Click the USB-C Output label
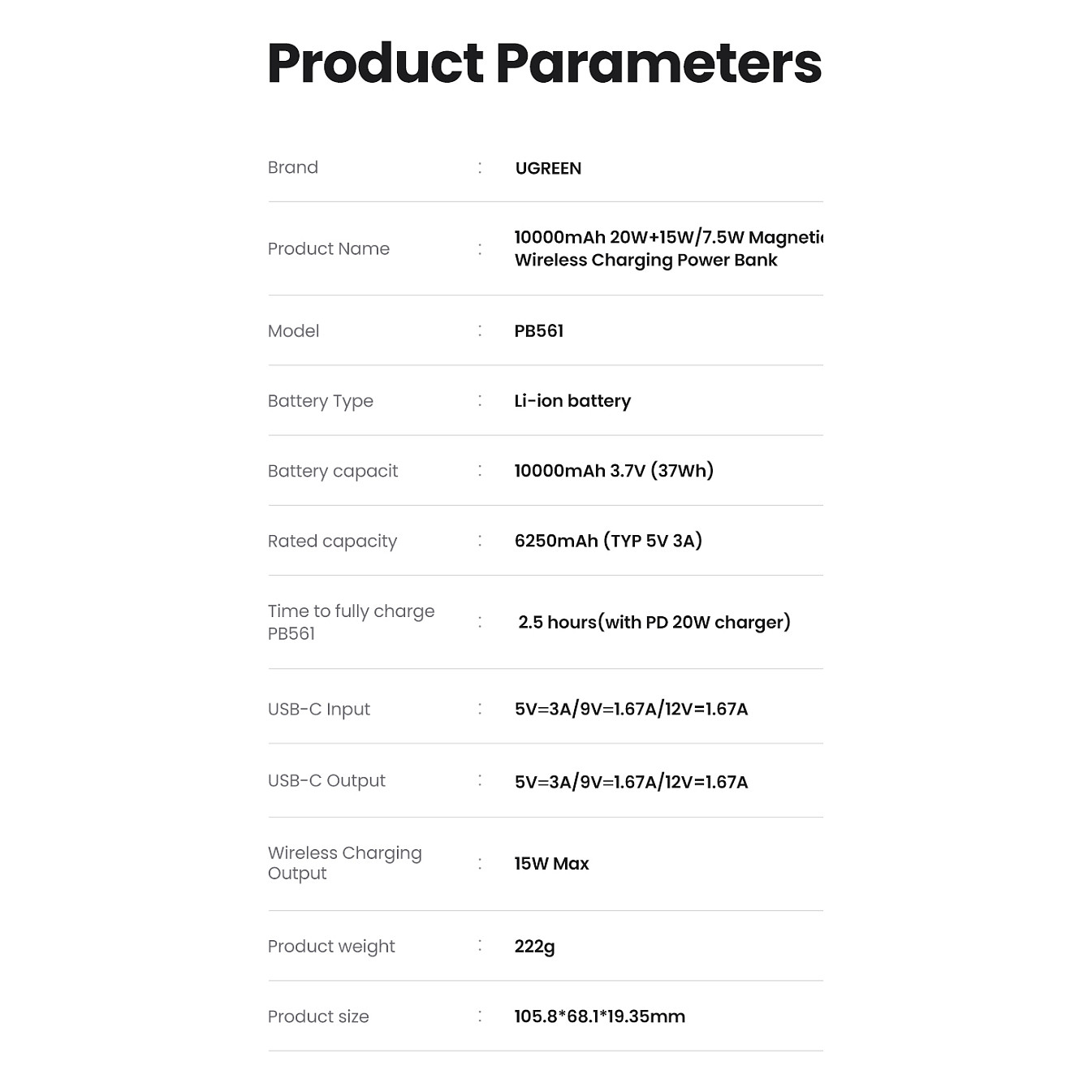Screen dimensions: 1092x1092 pyautogui.click(x=326, y=780)
